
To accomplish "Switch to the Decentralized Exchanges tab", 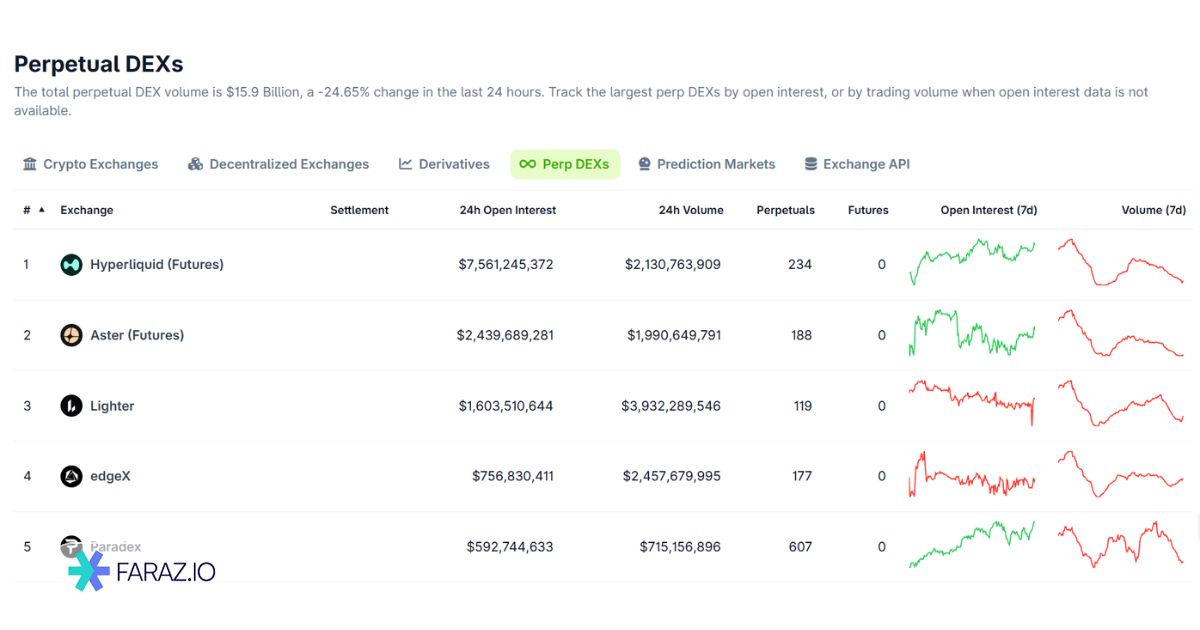I will tap(278, 164).
